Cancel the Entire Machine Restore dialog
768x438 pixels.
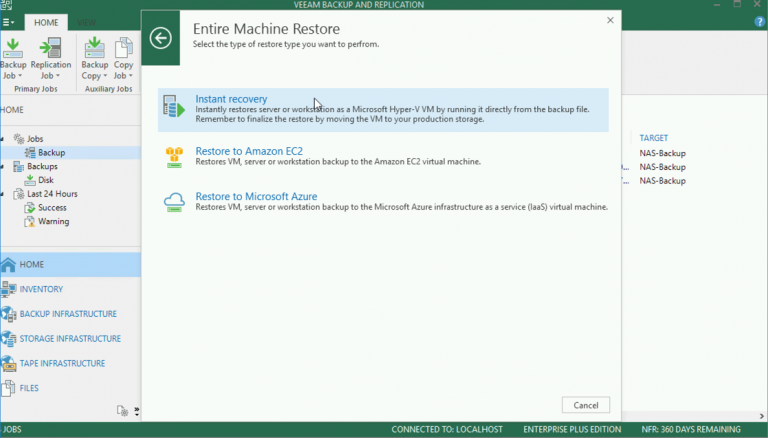pyautogui.click(x=586, y=405)
